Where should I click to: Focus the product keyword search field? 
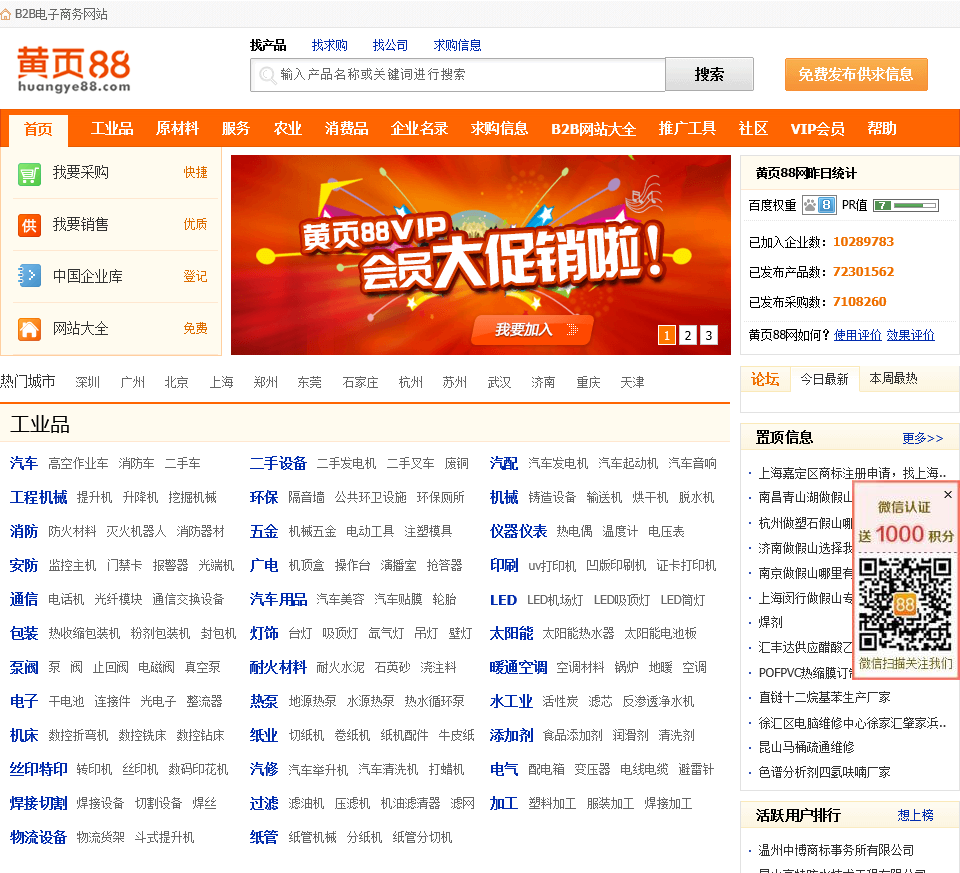(x=457, y=75)
